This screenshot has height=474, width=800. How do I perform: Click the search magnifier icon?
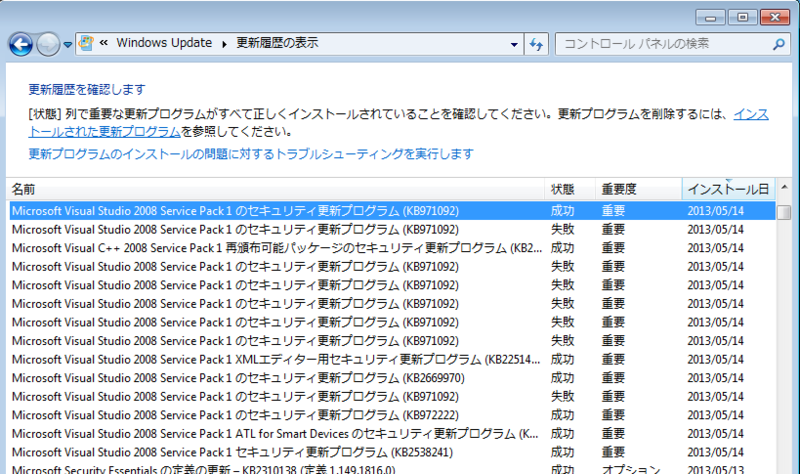(779, 44)
